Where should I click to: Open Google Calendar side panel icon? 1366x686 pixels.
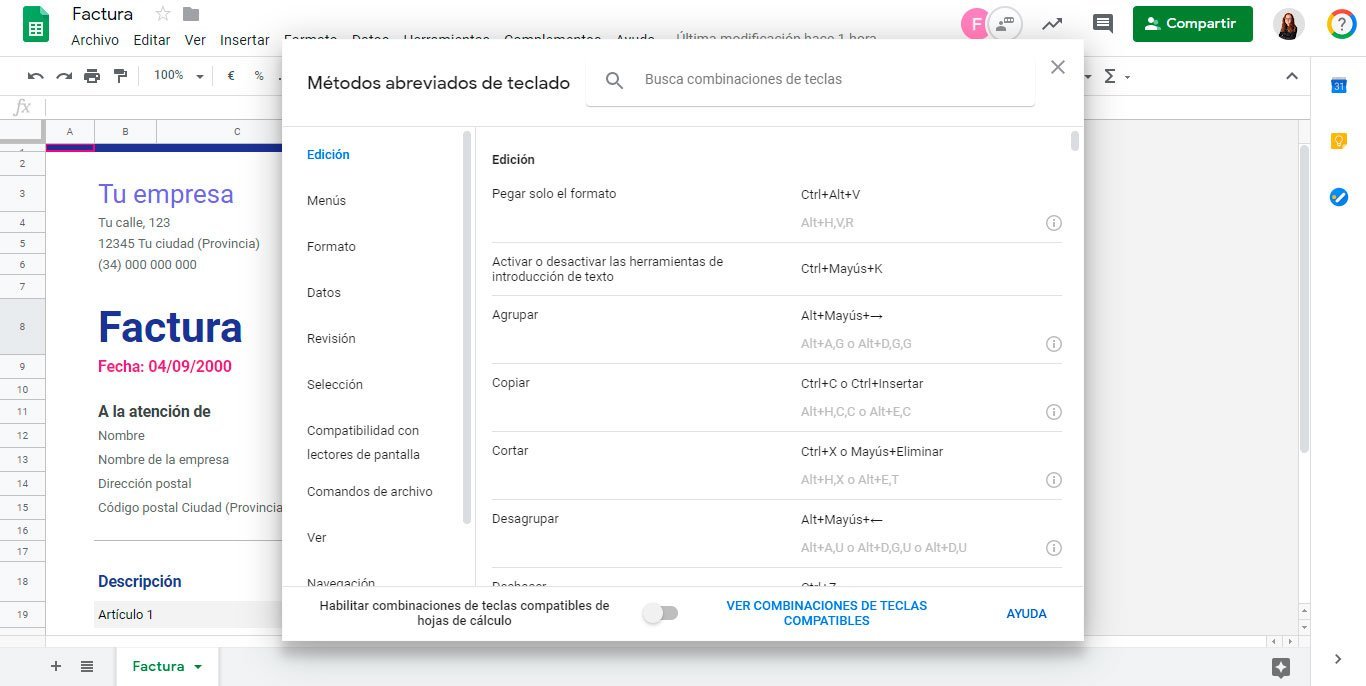pyautogui.click(x=1338, y=86)
